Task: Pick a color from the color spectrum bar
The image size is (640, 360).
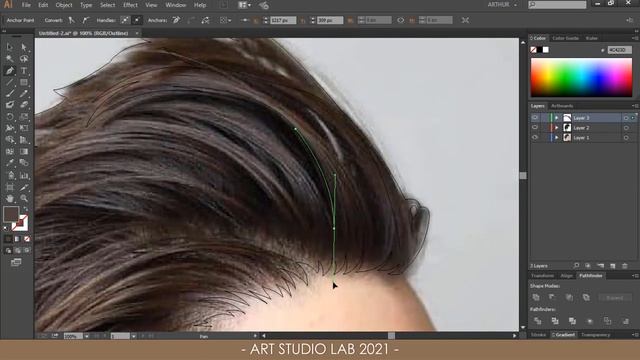Action: (x=581, y=77)
